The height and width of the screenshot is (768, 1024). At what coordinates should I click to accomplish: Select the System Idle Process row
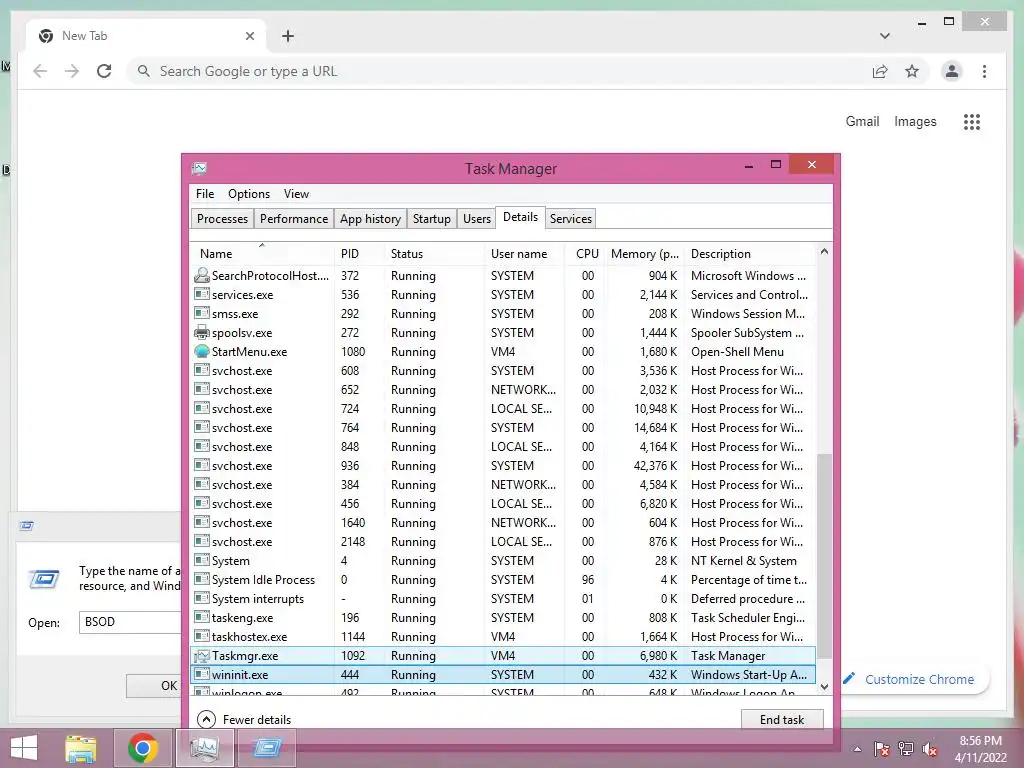point(503,580)
